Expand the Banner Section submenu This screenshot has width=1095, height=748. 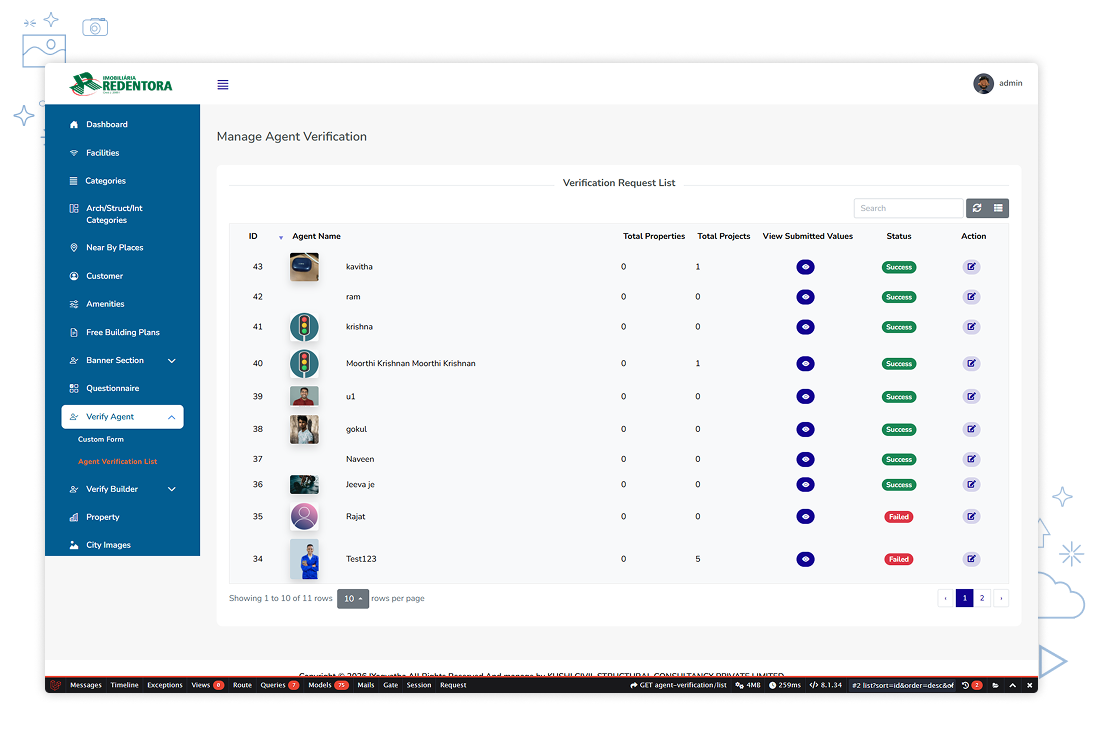[x=122, y=360]
